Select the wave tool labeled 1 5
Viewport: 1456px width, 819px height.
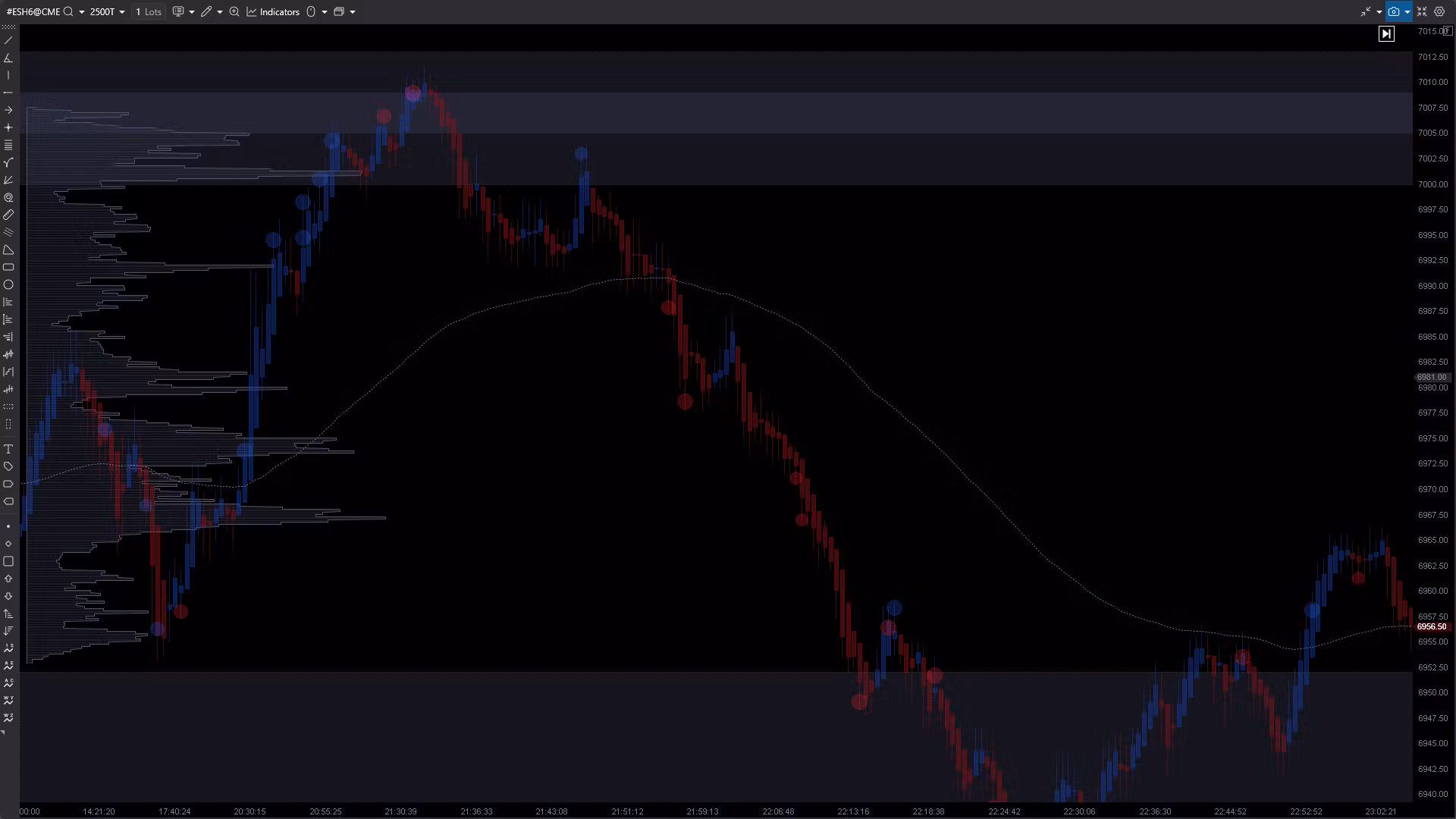coord(8,648)
